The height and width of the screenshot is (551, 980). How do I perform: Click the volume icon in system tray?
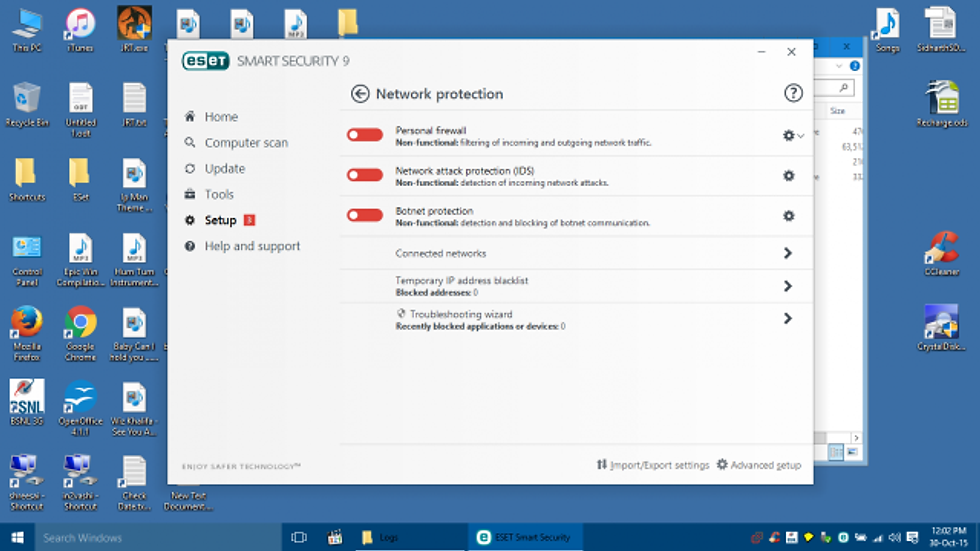(x=895, y=538)
